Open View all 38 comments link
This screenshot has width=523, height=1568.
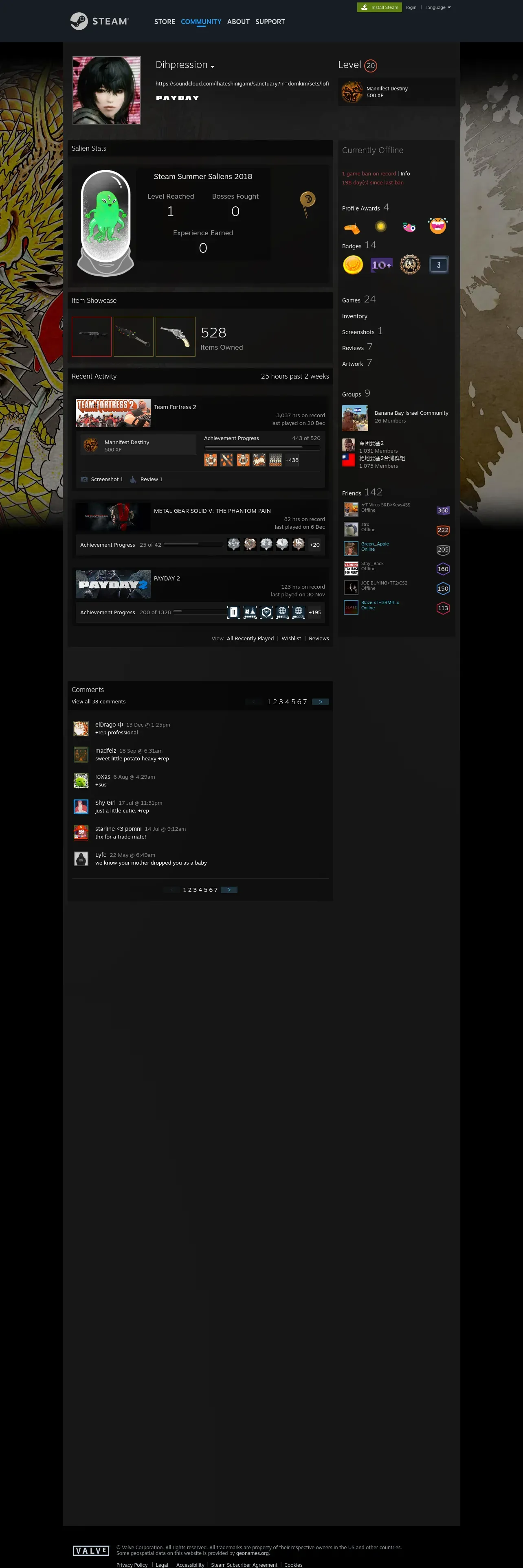click(x=99, y=702)
